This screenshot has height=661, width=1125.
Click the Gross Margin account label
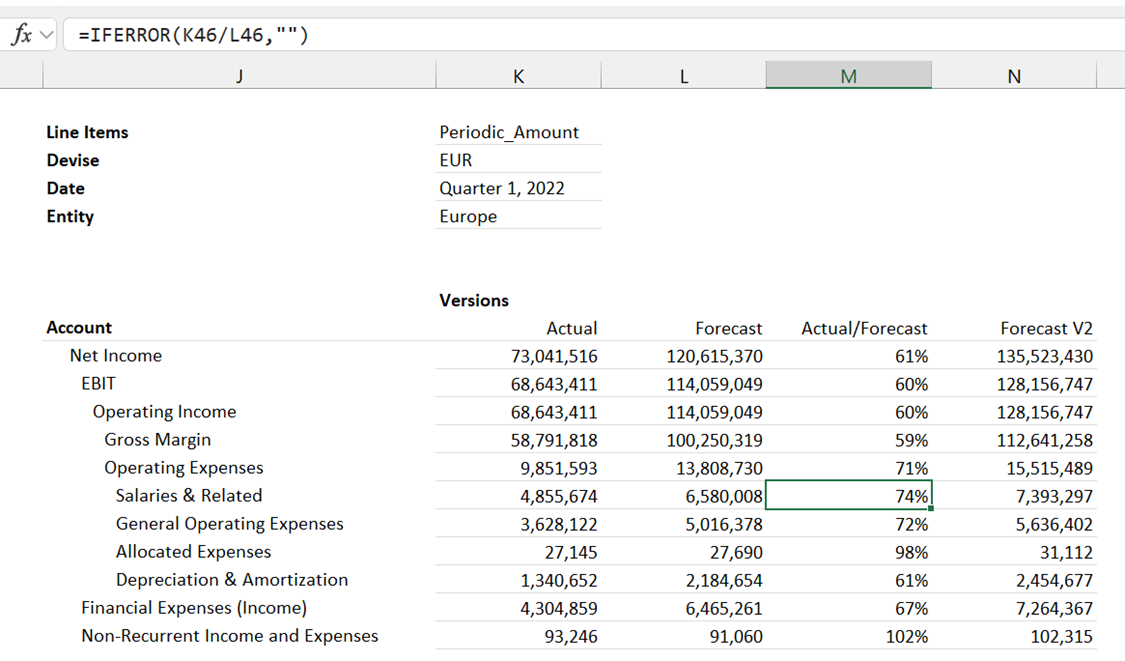coord(157,440)
